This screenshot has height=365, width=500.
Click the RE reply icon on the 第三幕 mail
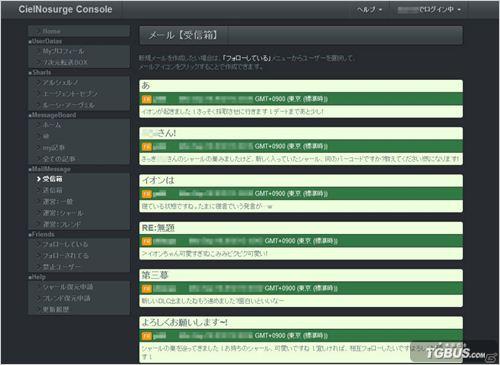147,289
